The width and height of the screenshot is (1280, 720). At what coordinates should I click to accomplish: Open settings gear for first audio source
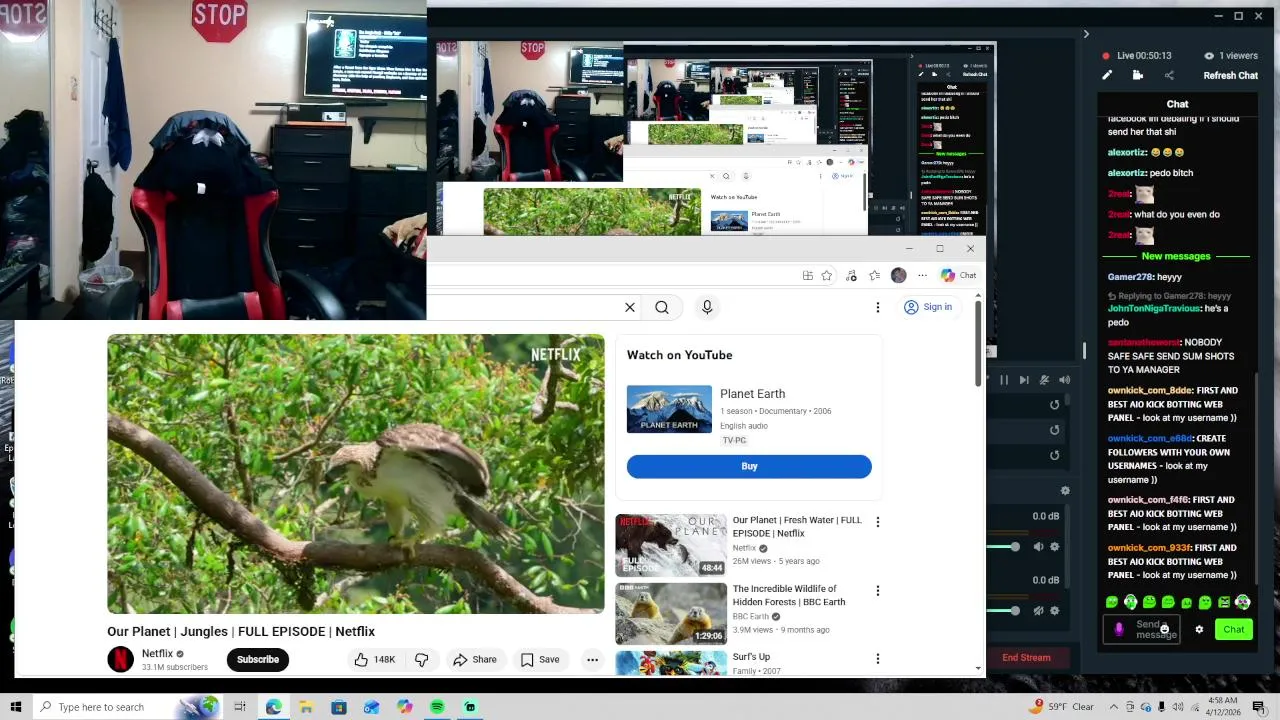[x=1054, y=547]
